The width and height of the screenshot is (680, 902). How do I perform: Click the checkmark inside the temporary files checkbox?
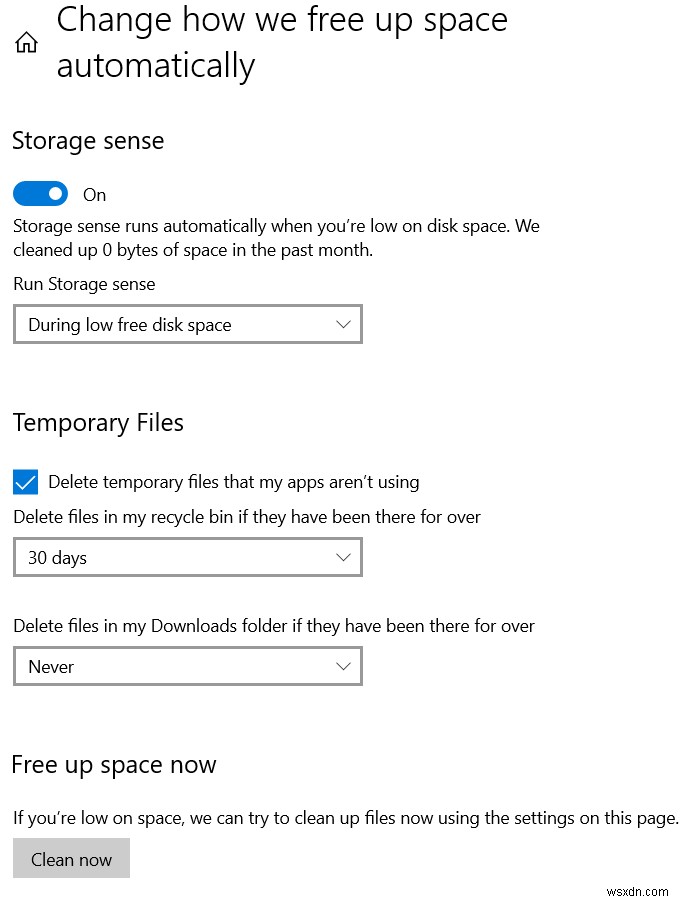(x=25, y=482)
